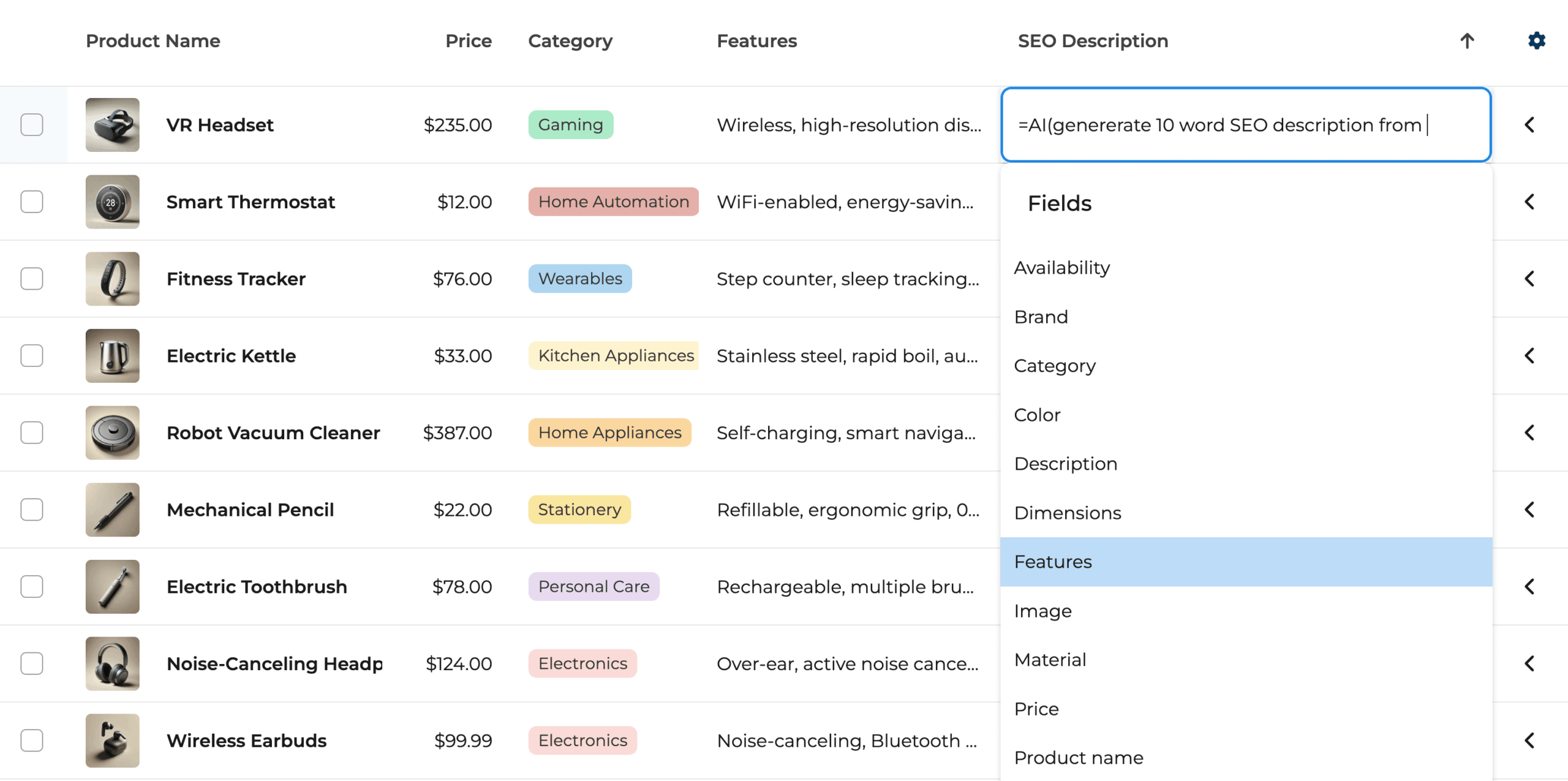
Task: Check the Electric Toothbrush row checkbox
Action: pyautogui.click(x=32, y=587)
